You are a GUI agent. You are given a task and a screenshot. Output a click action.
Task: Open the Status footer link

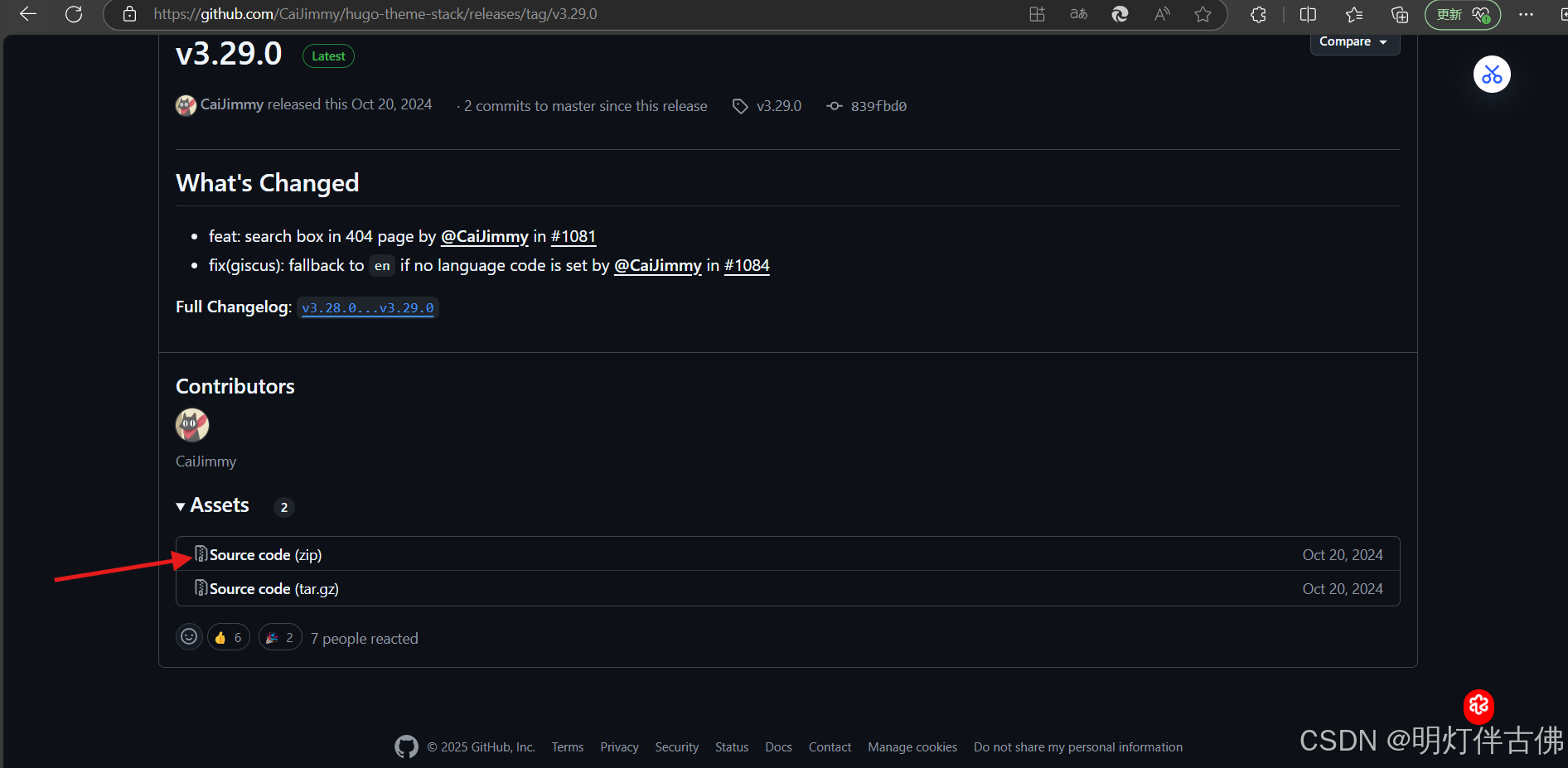732,747
